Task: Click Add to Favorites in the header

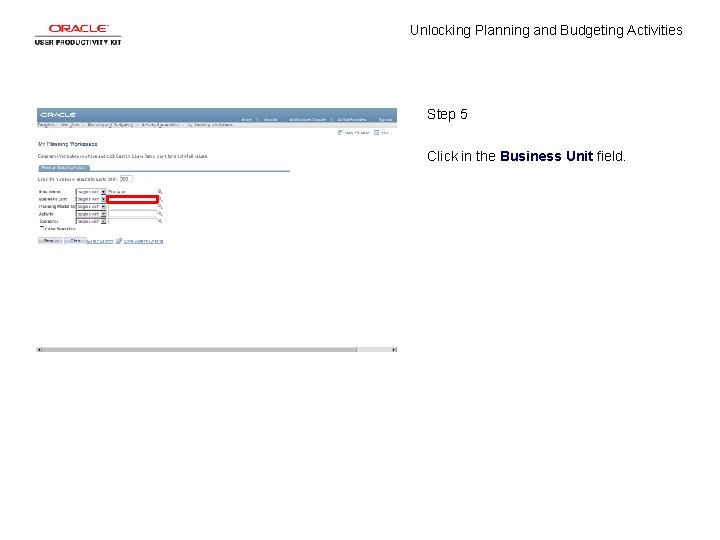Action: pyautogui.click(x=352, y=120)
